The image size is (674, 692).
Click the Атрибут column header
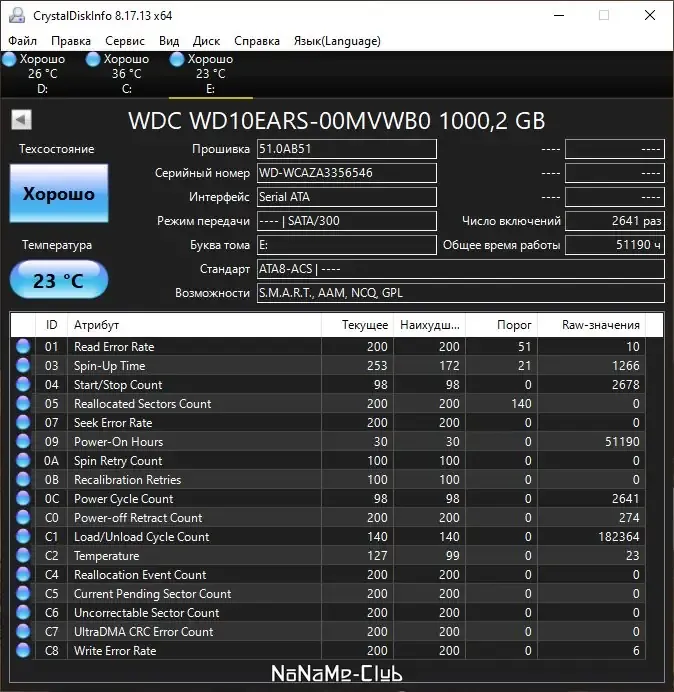pos(195,325)
